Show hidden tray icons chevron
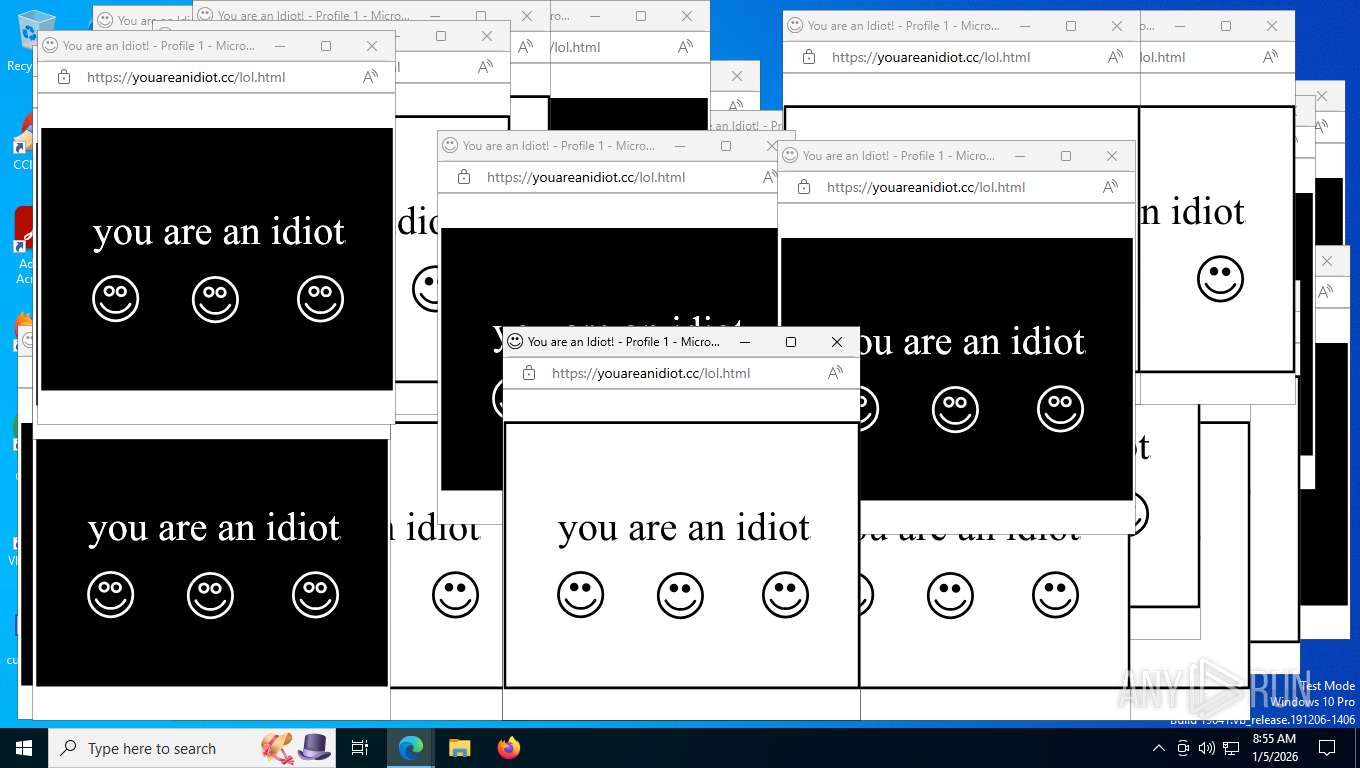 [1159, 748]
